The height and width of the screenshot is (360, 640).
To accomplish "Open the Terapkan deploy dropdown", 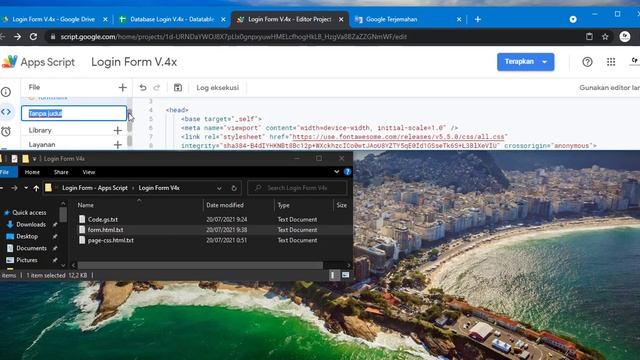I will [x=544, y=62].
